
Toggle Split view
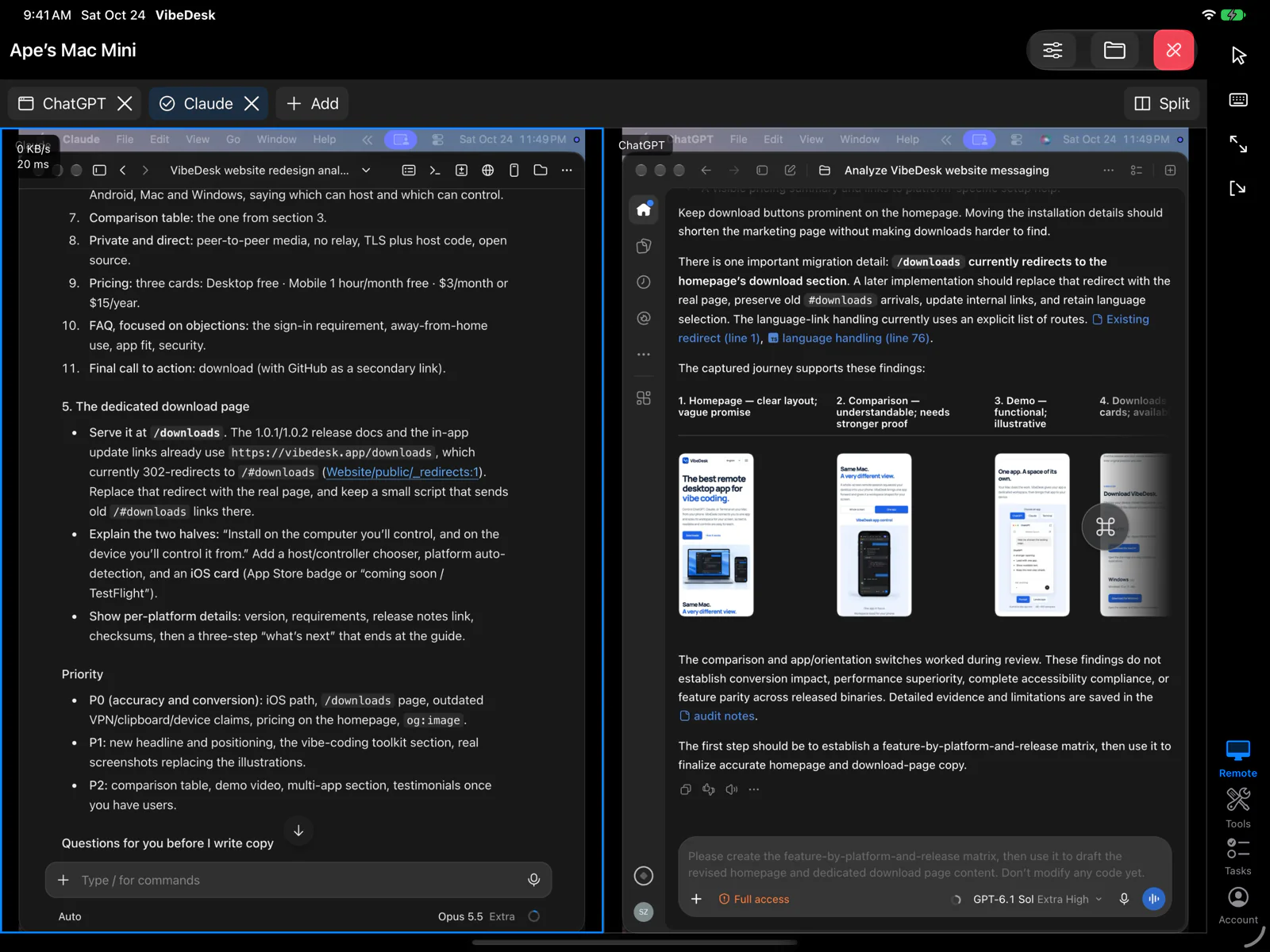point(1162,104)
